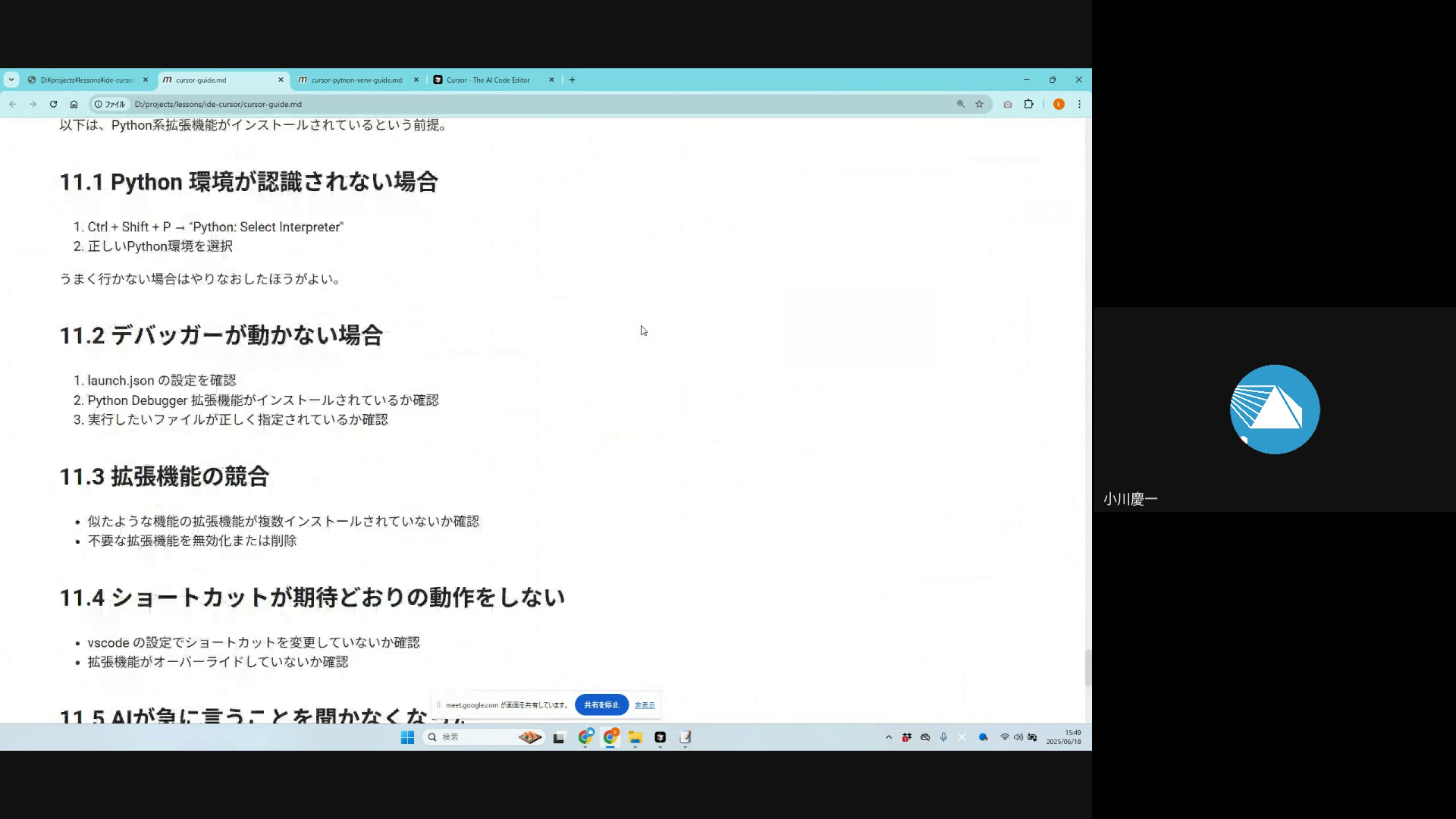Open the tab search dropdown arrow
Image resolution: width=1456 pixels, height=819 pixels.
pyautogui.click(x=11, y=80)
